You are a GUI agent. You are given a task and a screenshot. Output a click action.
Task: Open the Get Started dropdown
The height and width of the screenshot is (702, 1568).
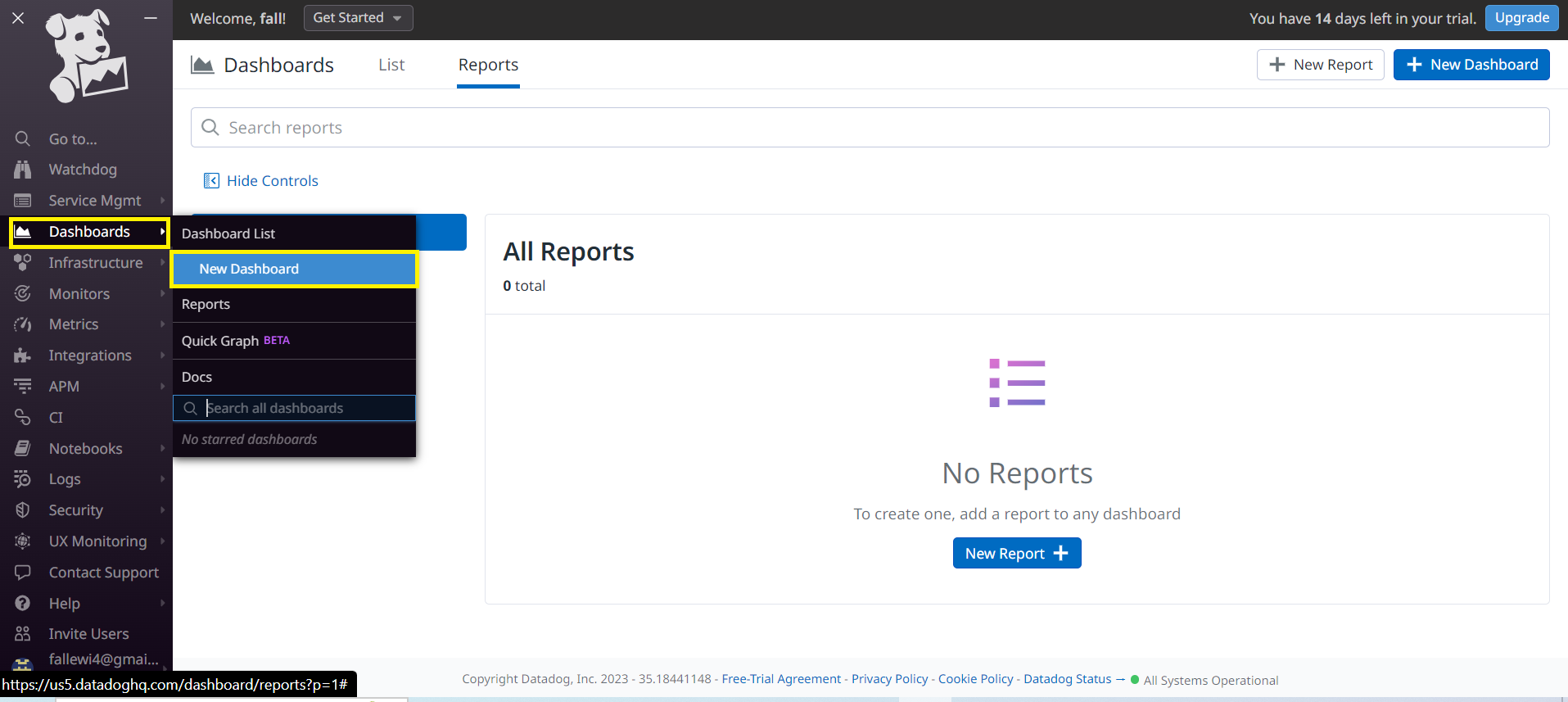(x=358, y=18)
